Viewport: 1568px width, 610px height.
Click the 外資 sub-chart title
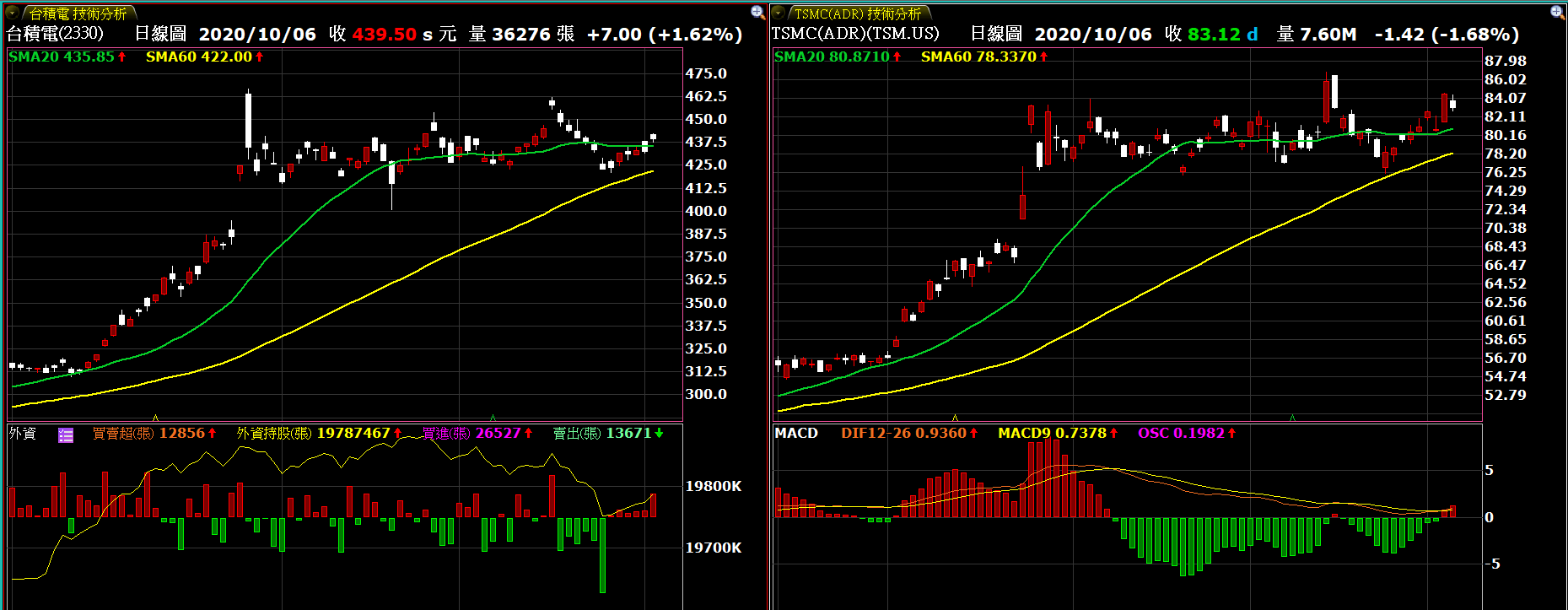pos(23,434)
